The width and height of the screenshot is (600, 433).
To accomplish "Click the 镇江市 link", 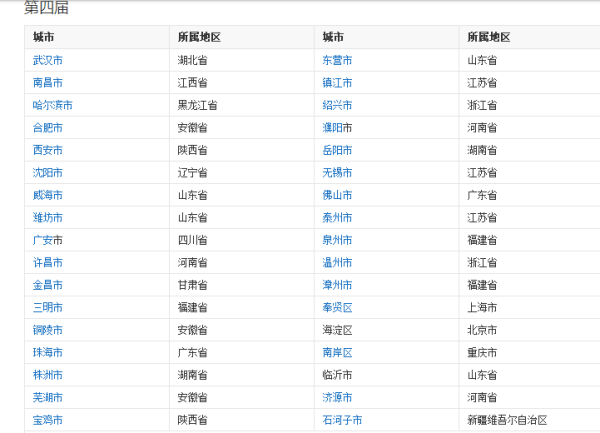I will click(x=337, y=83).
